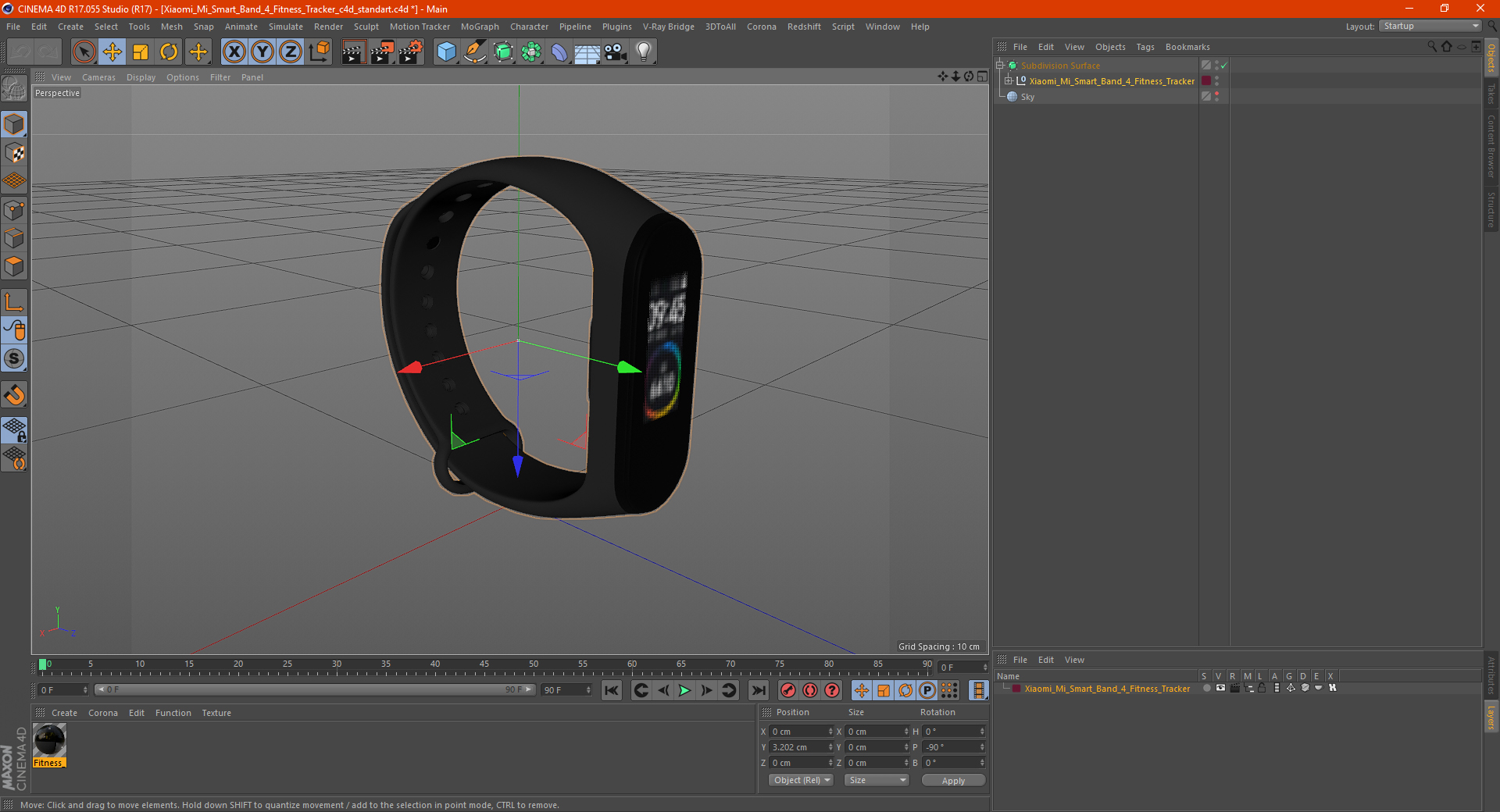Viewport: 1500px width, 812px height.
Task: Collapse Subdivision Surface tree item
Action: [999, 66]
